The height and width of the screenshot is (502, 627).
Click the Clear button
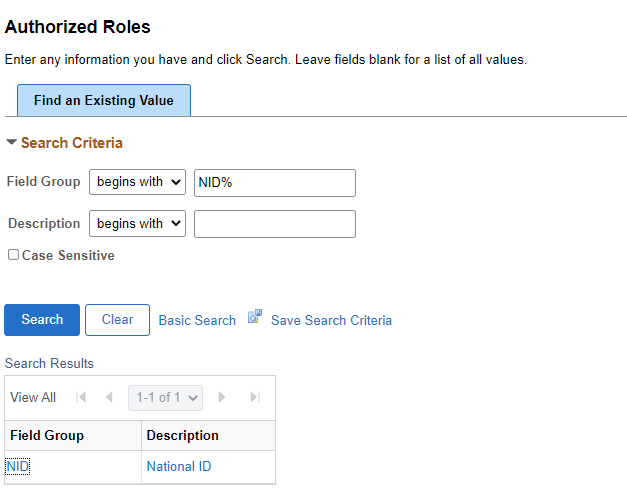click(117, 320)
